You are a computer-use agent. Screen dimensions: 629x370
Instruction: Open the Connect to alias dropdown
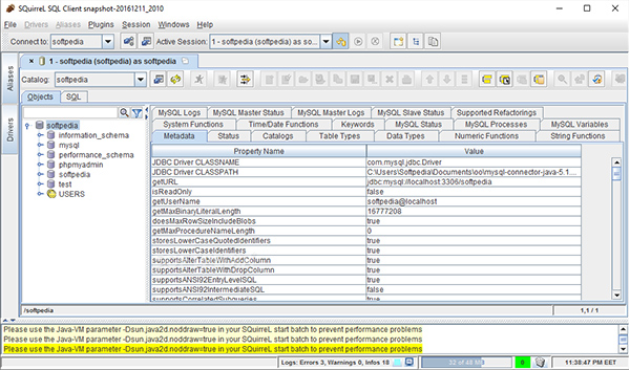[108, 42]
